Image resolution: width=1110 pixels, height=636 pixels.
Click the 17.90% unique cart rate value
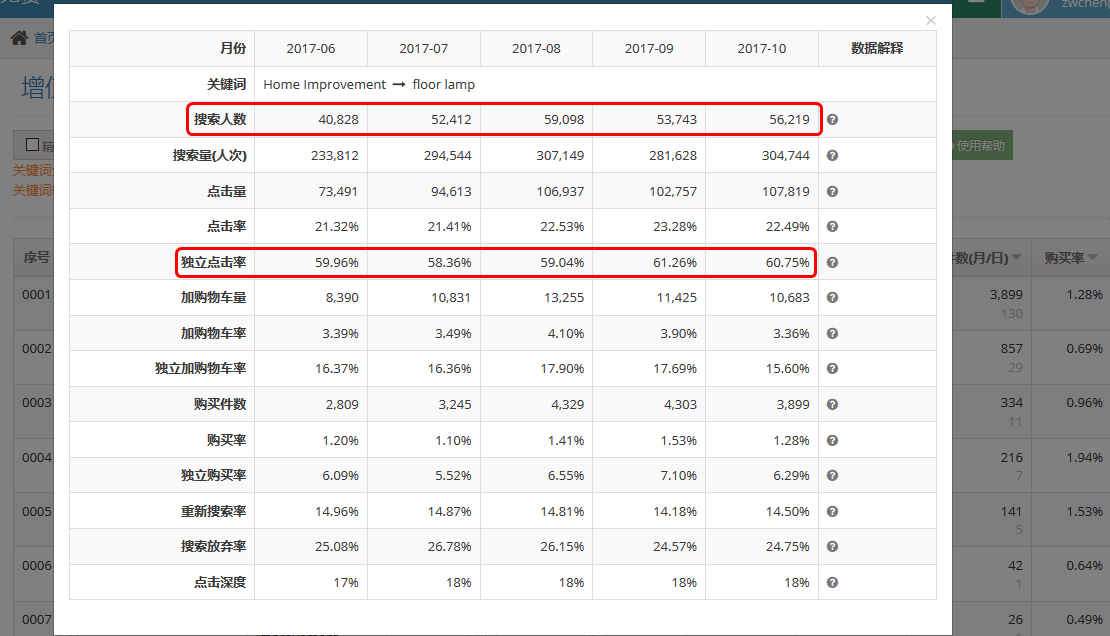[x=562, y=368]
